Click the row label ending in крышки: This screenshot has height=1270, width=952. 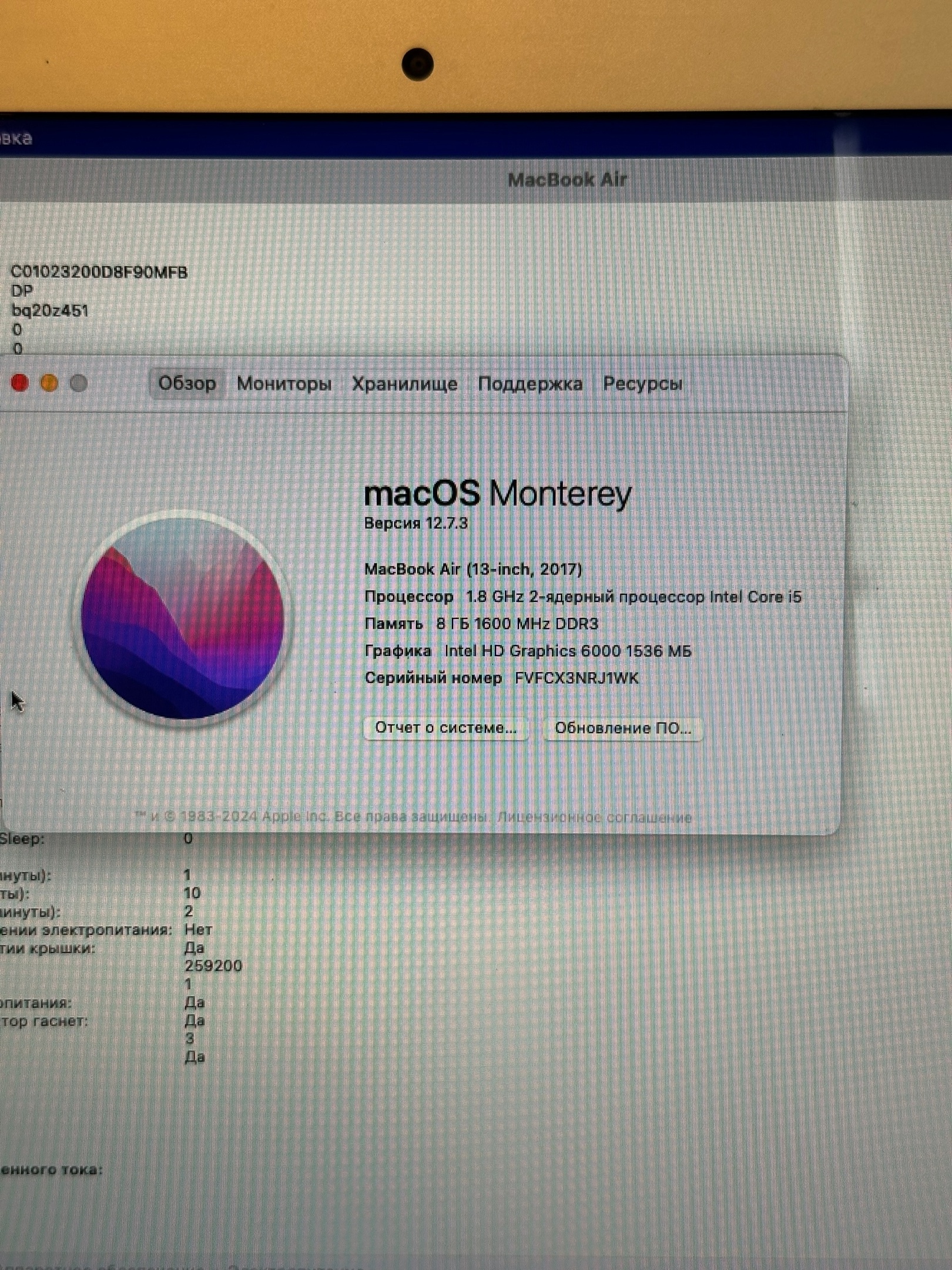[48, 948]
